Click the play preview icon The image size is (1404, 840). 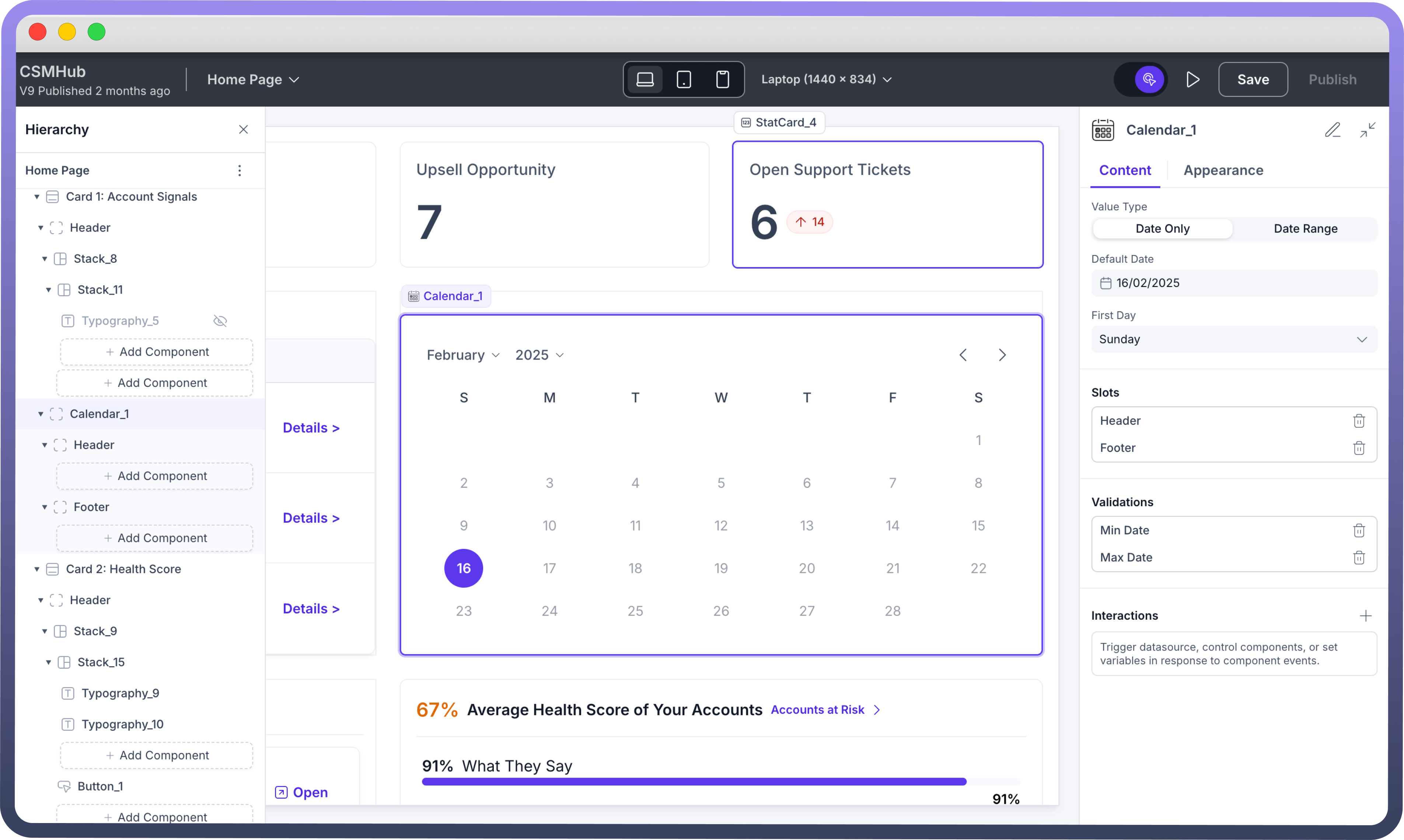1192,79
